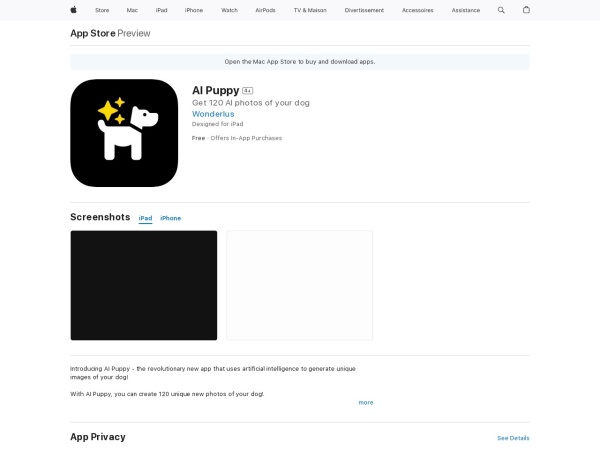600x450 pixels.
Task: Click the Open the Mac App Store banner
Action: coord(300,62)
